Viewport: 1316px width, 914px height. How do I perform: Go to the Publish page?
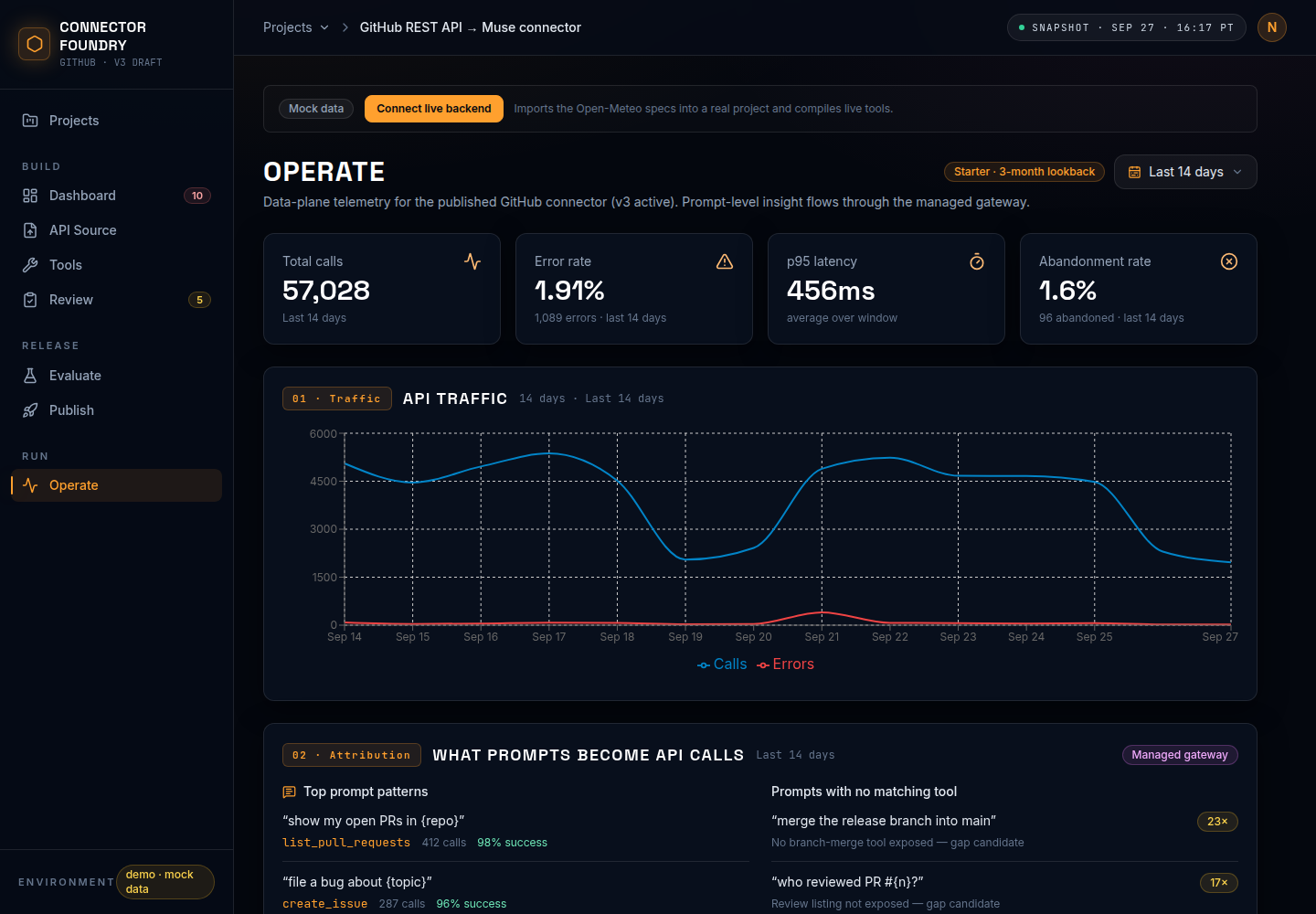coord(117,410)
